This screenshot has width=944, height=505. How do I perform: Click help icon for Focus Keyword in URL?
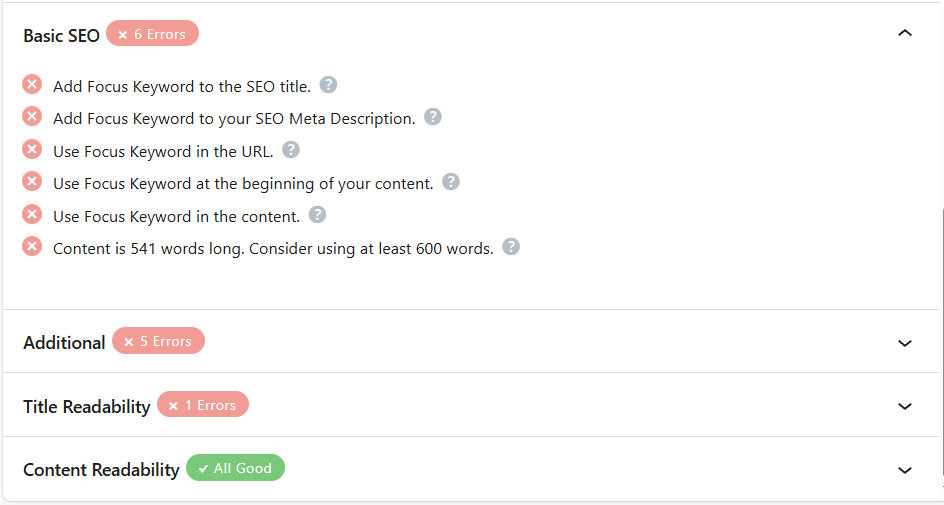tap(291, 150)
